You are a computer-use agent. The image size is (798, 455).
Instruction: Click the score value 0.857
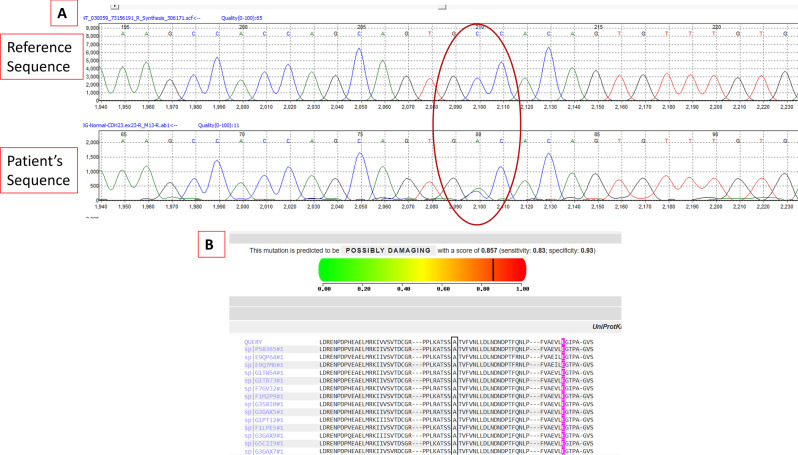489,250
